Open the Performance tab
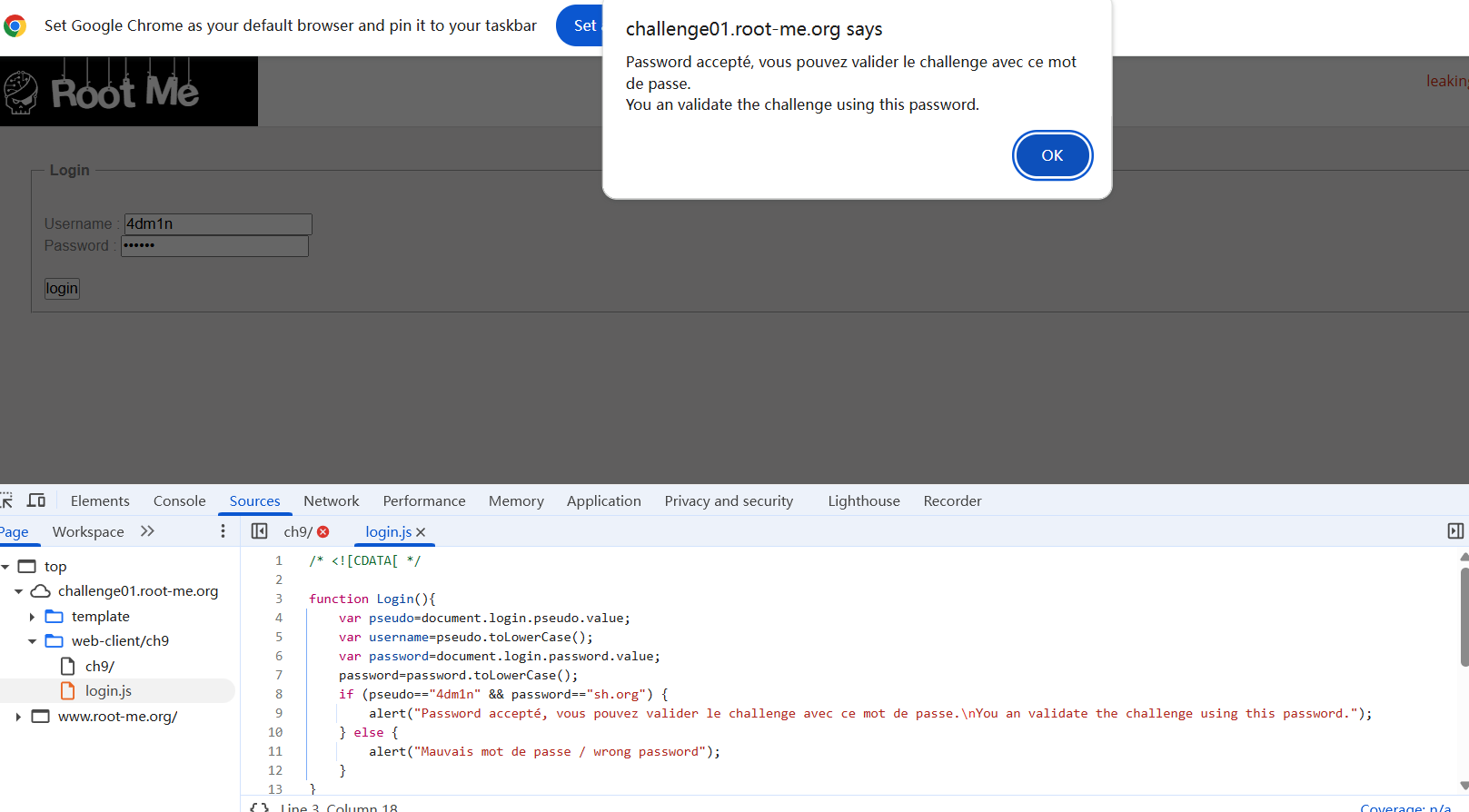This screenshot has height=812, width=1469. pos(423,500)
